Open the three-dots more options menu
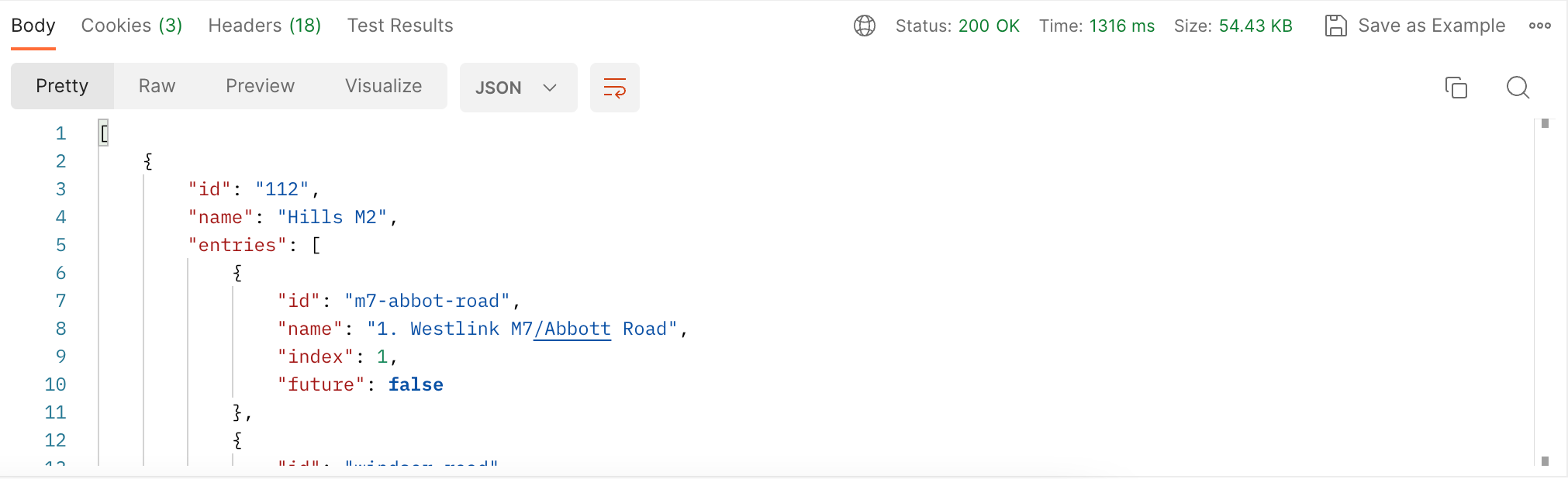Viewport: 1568px width, 479px height. coord(1540,26)
